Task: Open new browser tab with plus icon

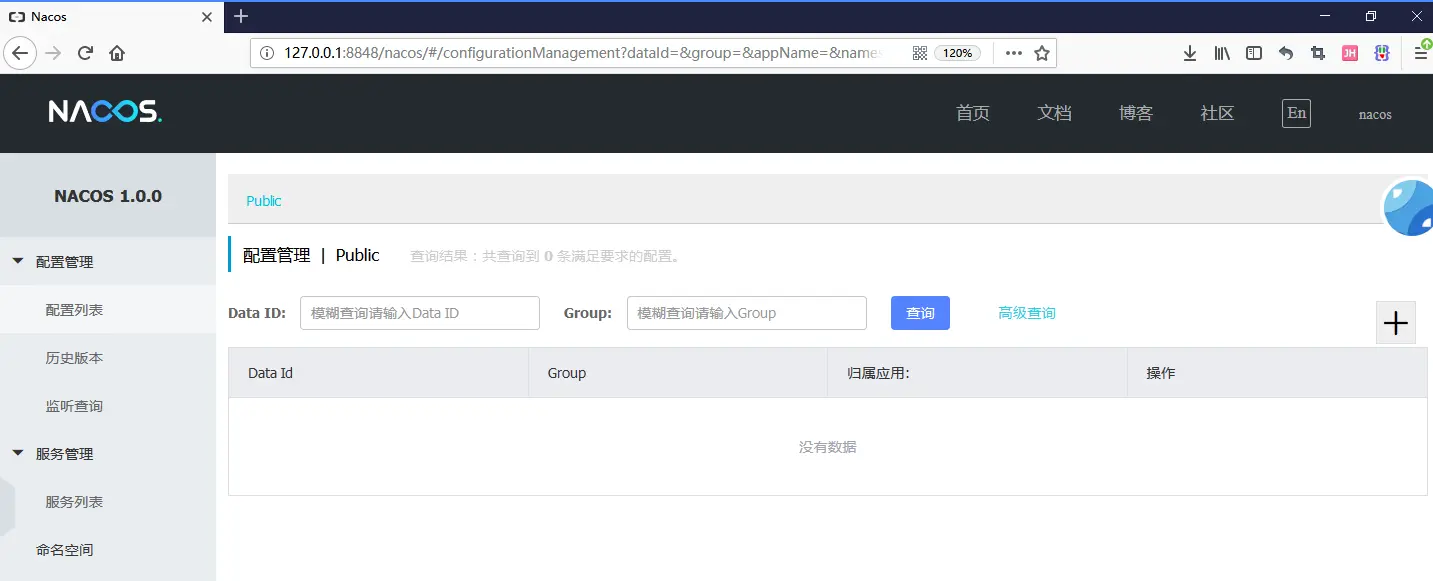Action: (241, 16)
